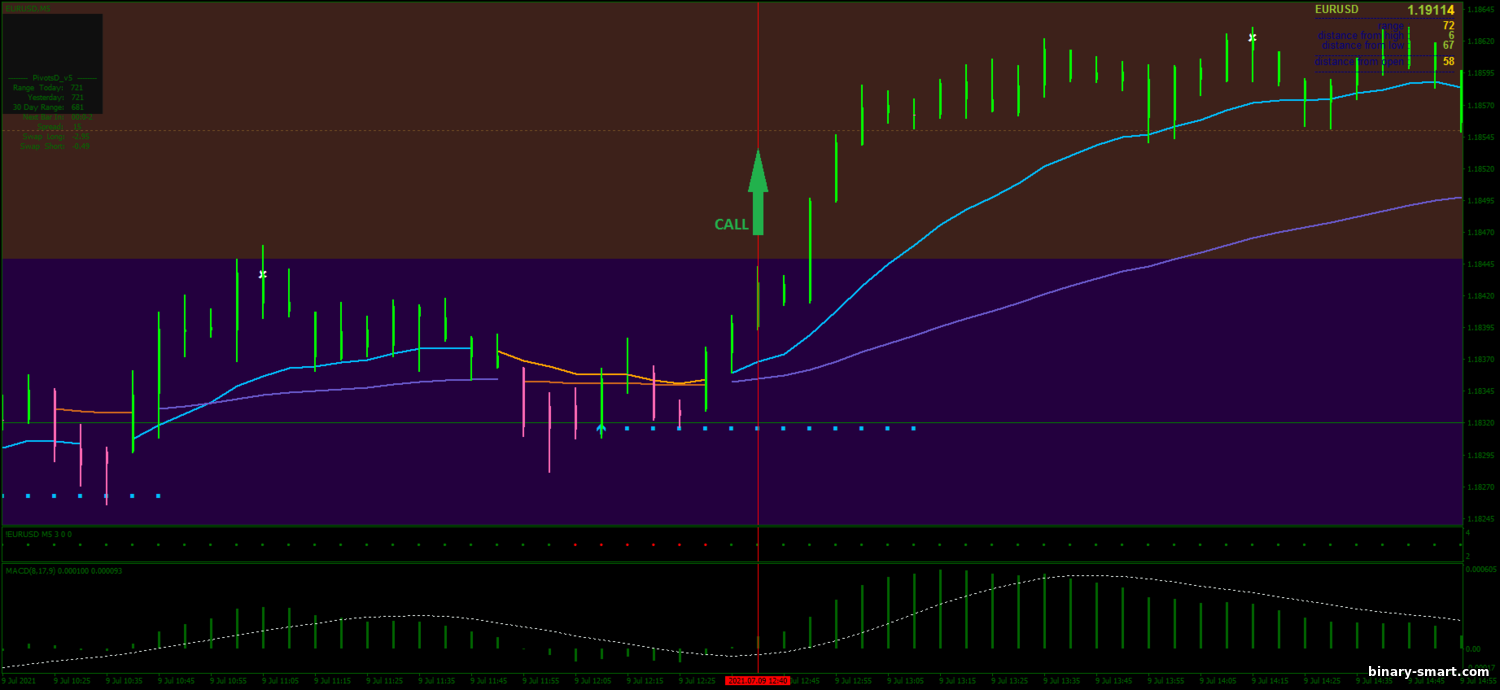Screen dimensions: 1500x690
Task: Click the white X marker at top right
Action: pos(1252,38)
